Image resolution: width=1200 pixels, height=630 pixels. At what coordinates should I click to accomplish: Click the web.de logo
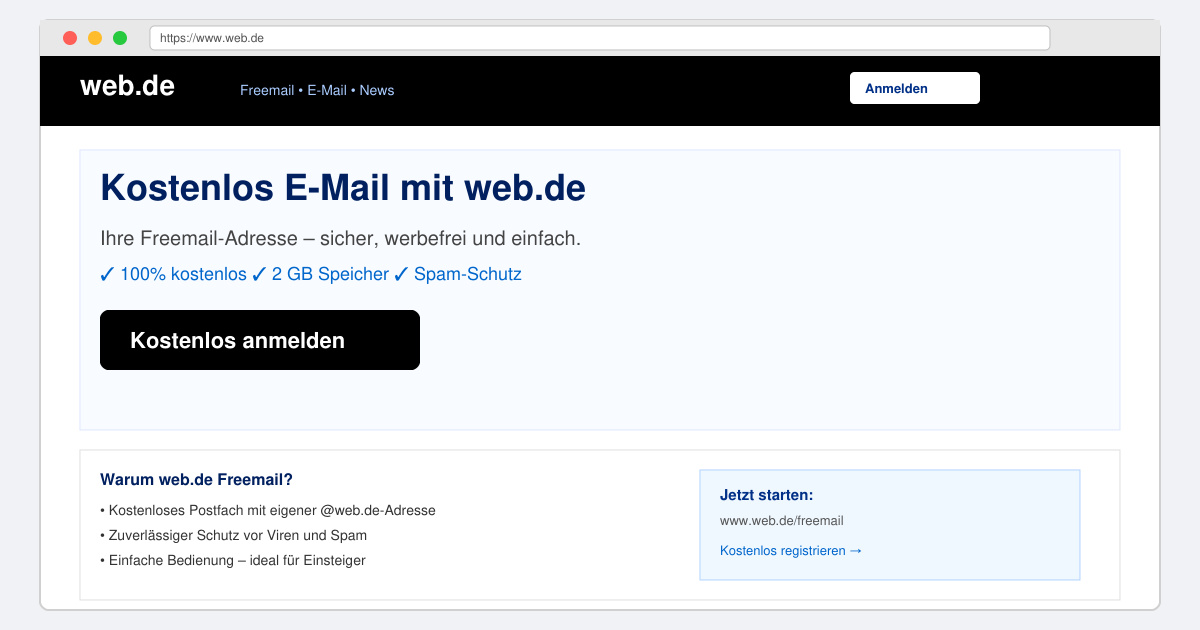[x=127, y=86]
